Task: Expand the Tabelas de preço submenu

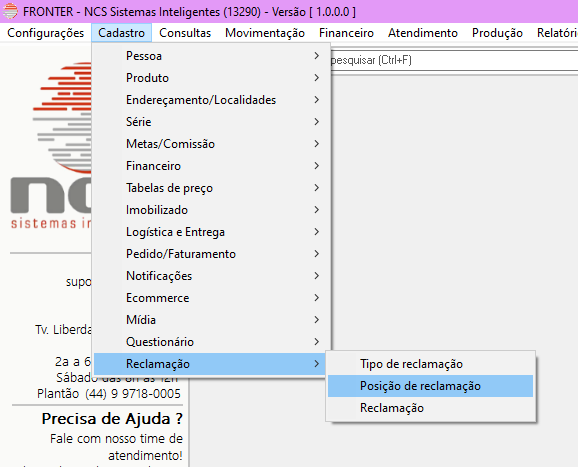Action: coord(212,188)
